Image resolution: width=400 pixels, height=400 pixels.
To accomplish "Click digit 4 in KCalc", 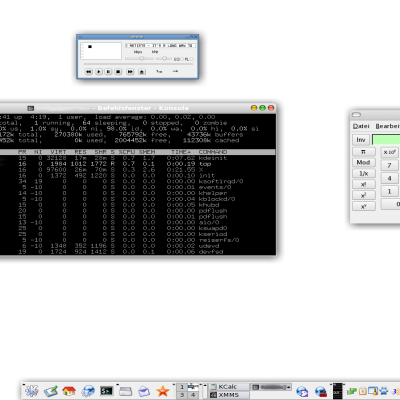I will (389, 178).
